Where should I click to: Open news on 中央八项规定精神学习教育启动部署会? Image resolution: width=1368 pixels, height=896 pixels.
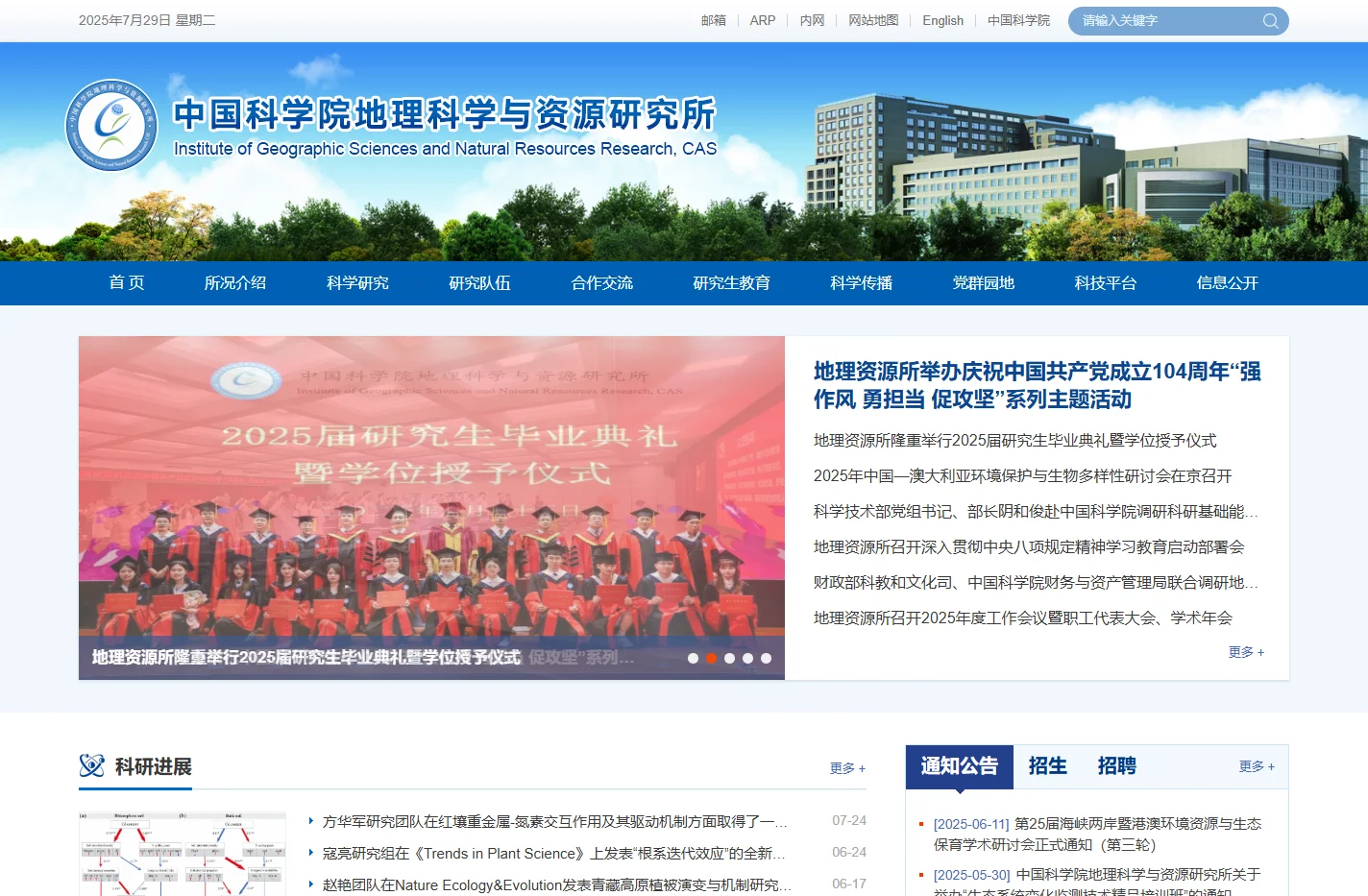[x=1029, y=546]
